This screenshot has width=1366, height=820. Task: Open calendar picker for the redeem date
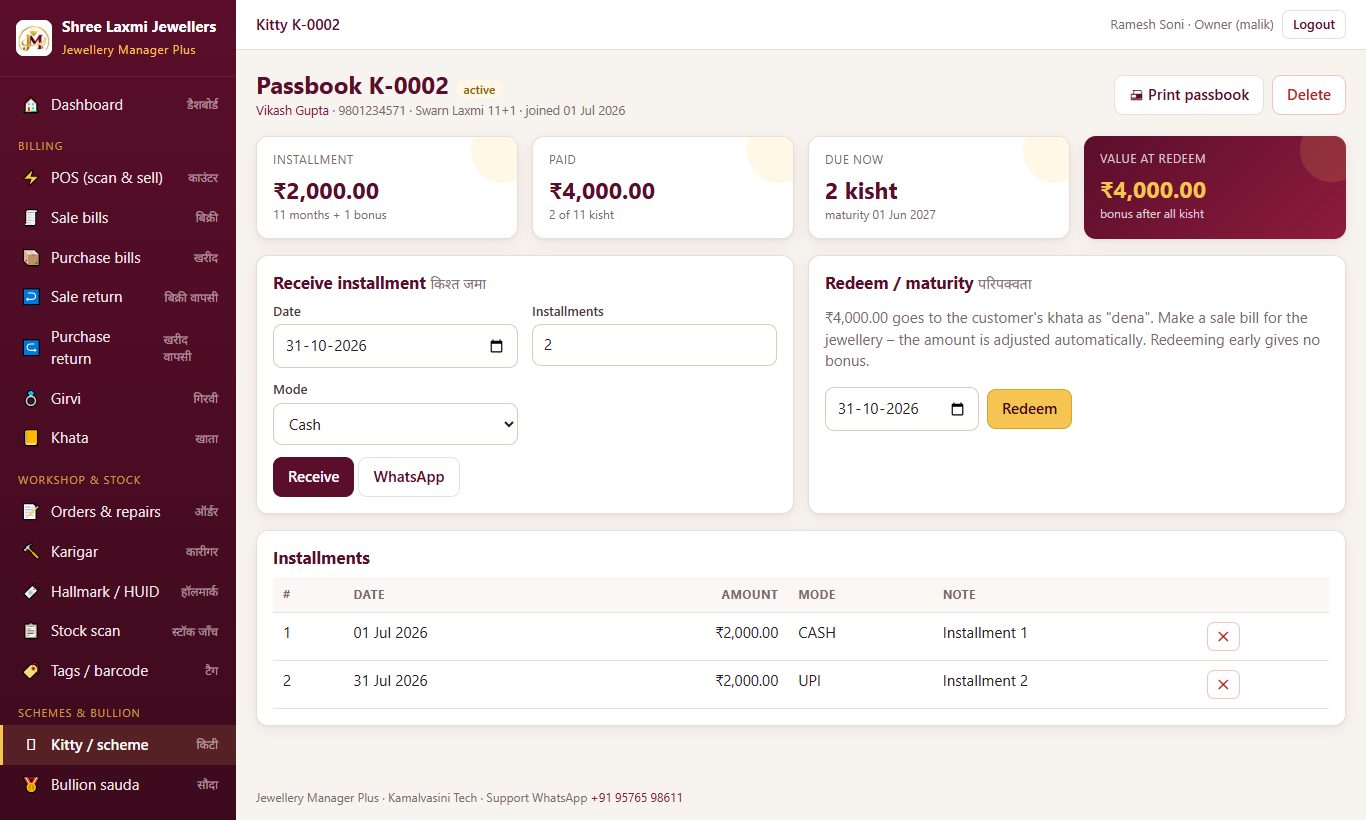click(958, 409)
